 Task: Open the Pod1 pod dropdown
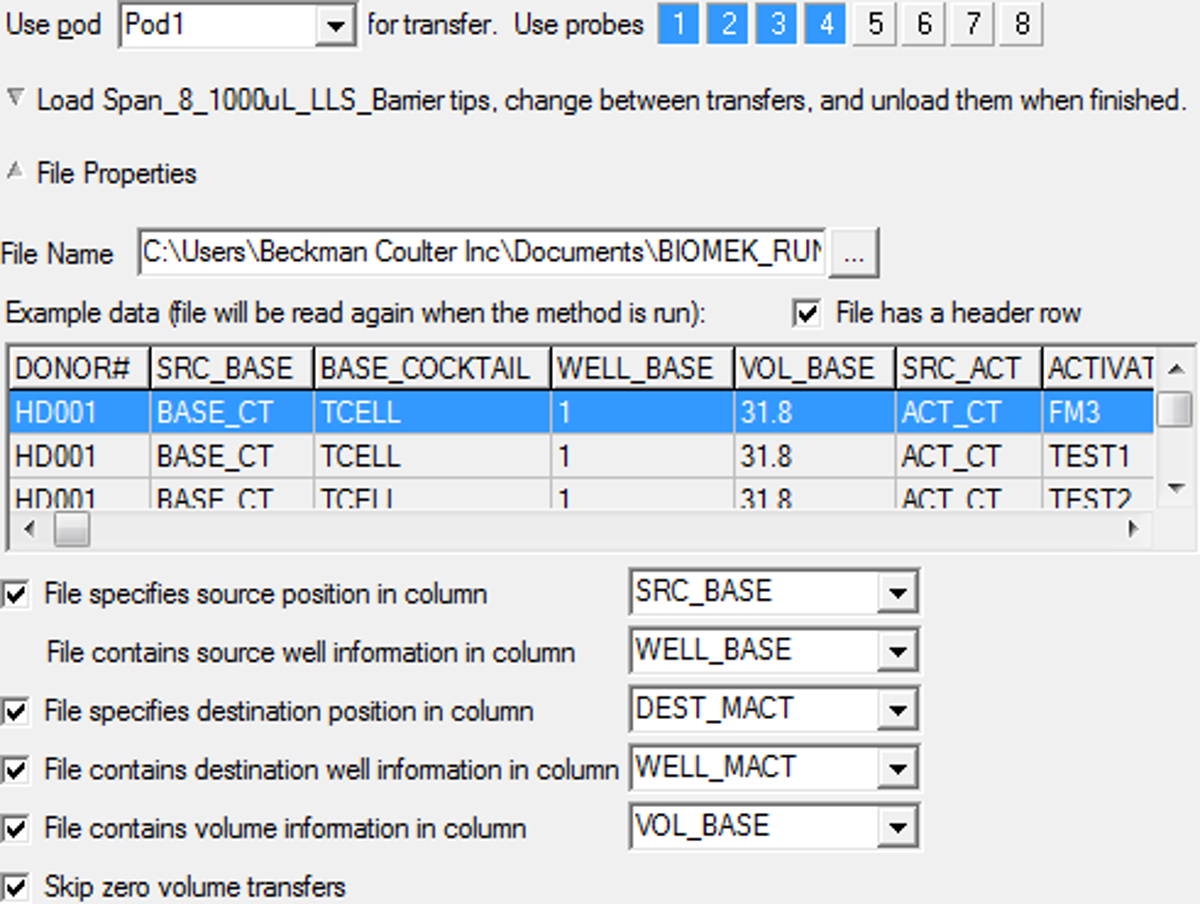coord(335,26)
